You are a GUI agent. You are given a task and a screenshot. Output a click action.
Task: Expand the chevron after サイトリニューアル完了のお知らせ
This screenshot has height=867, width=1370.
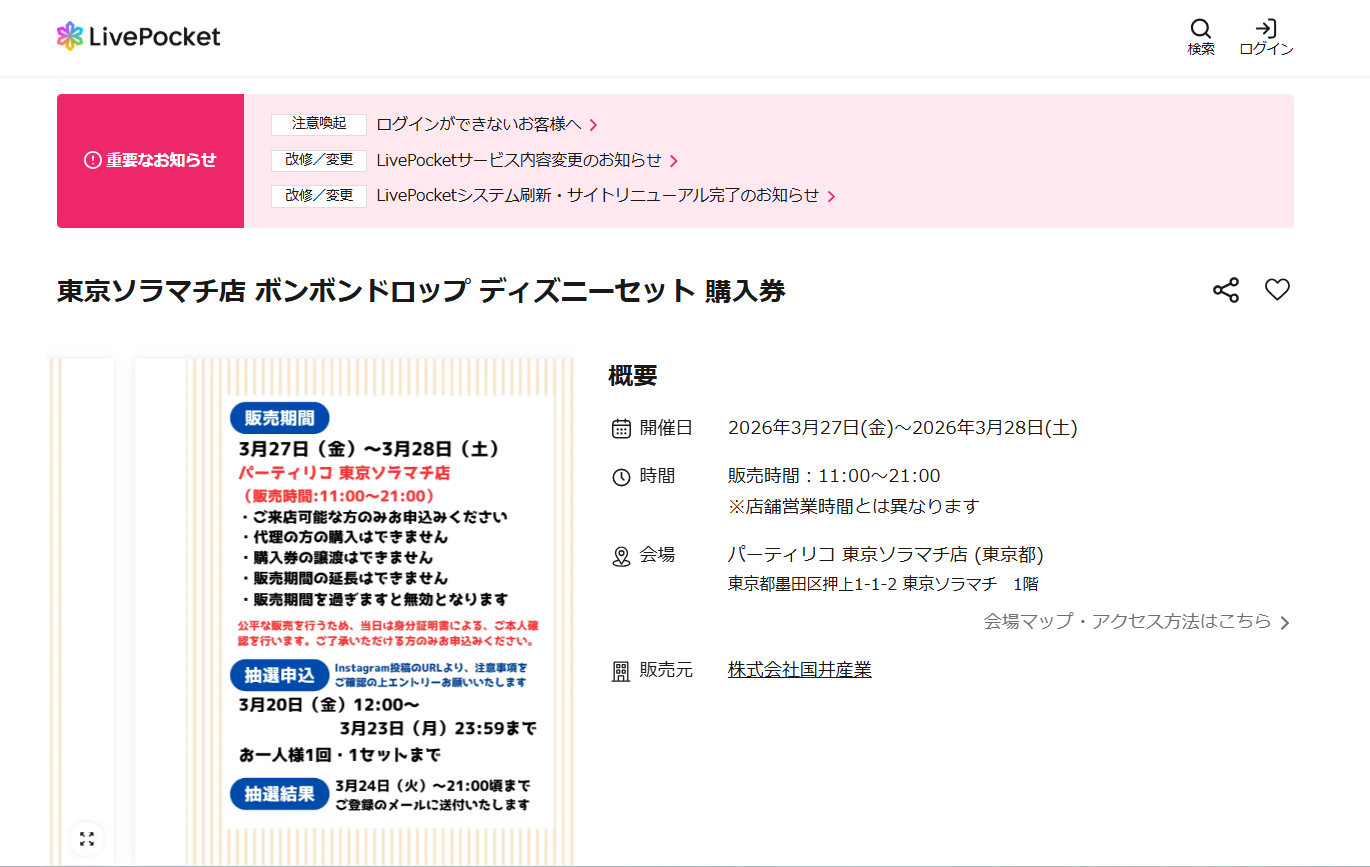click(x=832, y=196)
